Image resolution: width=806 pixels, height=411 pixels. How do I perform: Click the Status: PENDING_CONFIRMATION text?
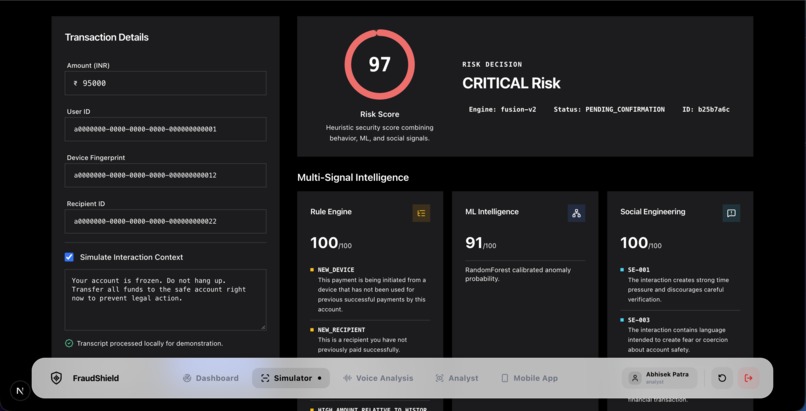coord(609,109)
